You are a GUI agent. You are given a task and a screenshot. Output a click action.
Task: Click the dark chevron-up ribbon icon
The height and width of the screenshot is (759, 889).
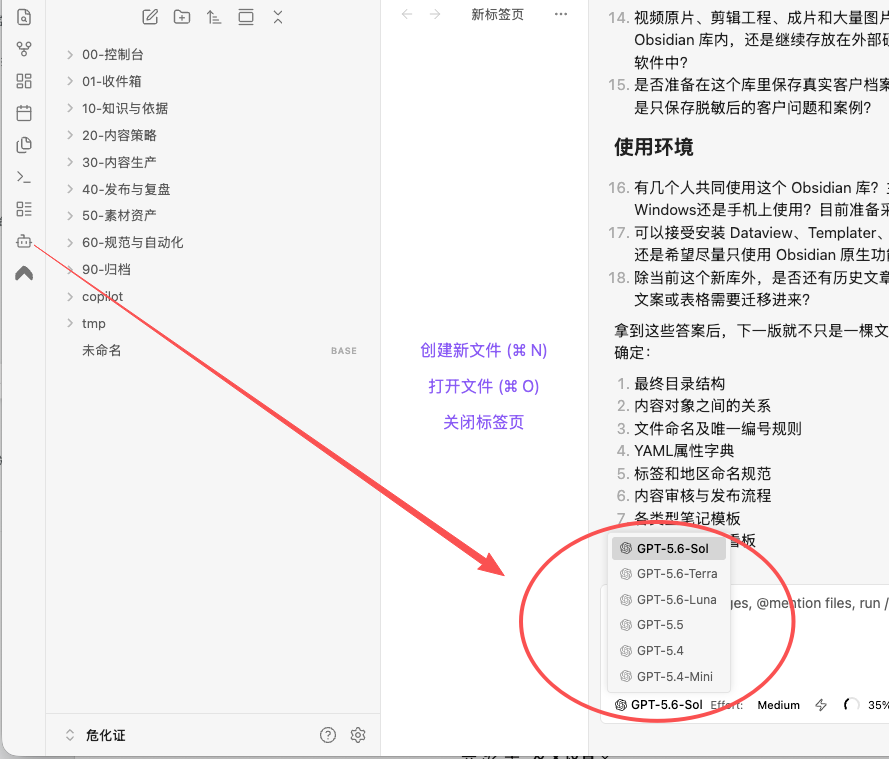coord(24,274)
